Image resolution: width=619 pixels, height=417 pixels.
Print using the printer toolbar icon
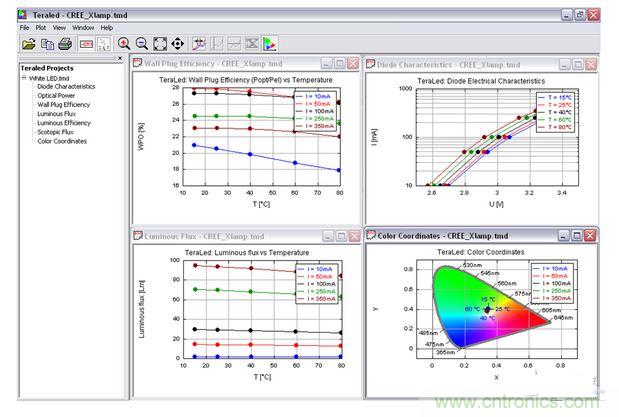click(x=64, y=43)
